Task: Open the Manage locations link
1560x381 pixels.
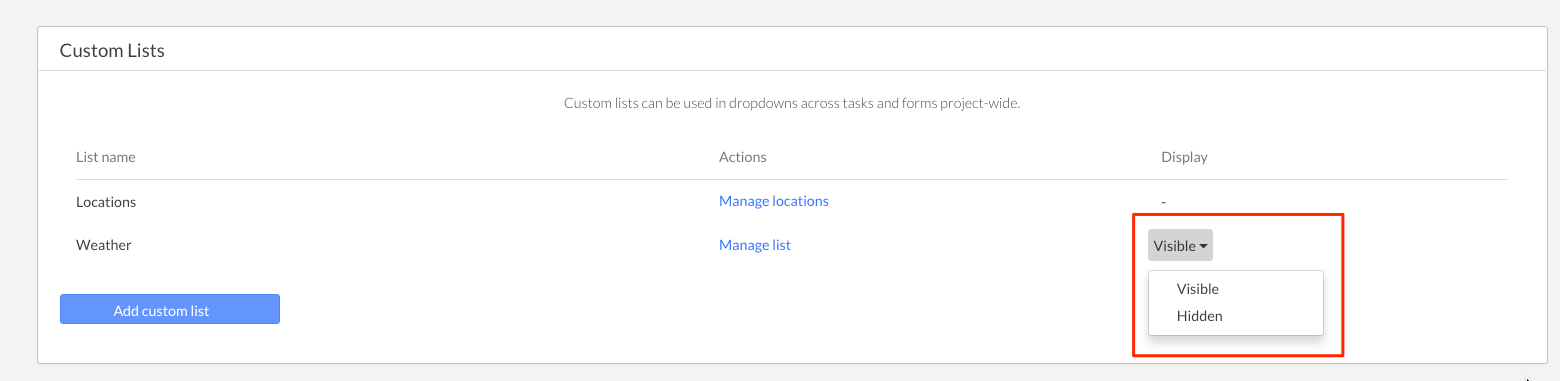Action: [774, 201]
